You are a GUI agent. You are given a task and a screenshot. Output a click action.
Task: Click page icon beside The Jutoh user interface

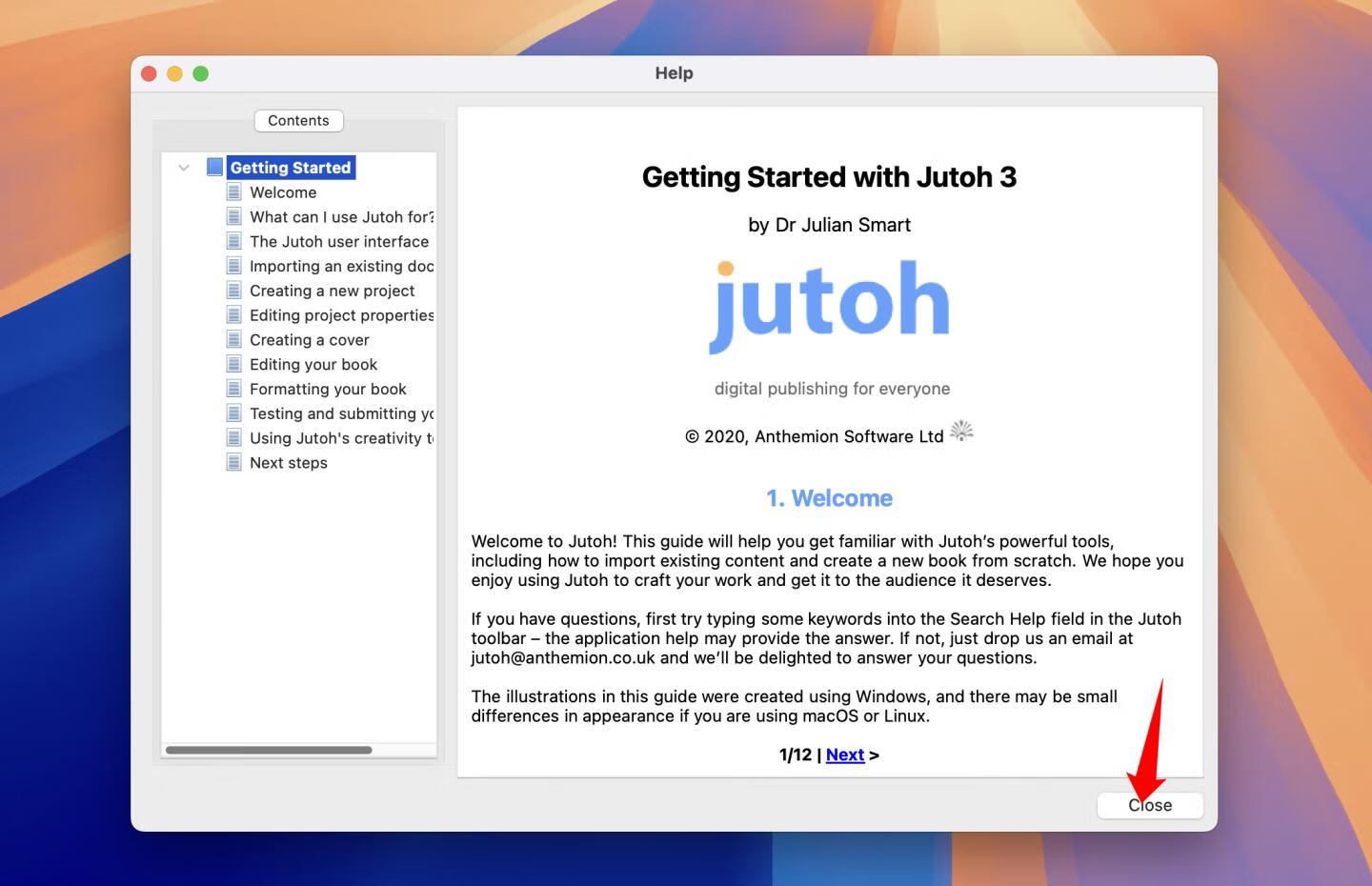coord(233,242)
